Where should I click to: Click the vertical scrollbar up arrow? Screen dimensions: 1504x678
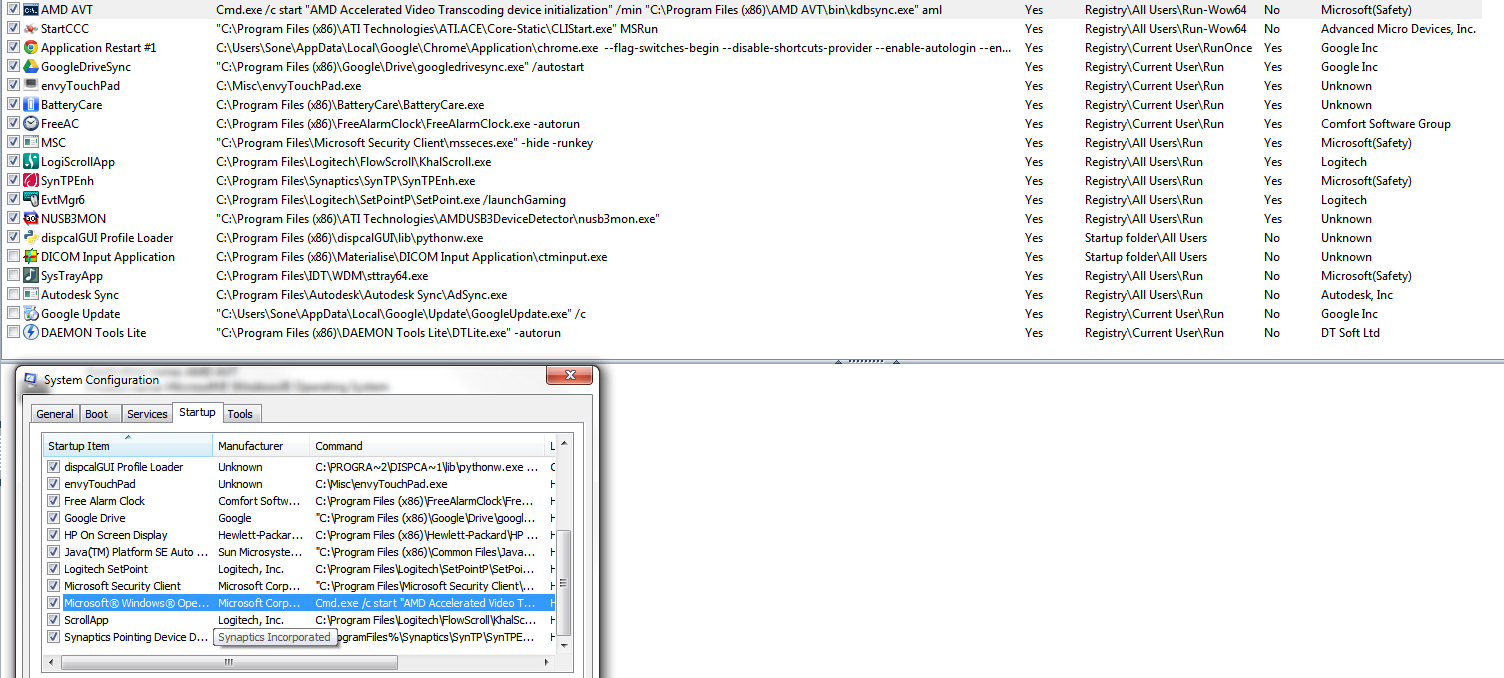point(564,443)
